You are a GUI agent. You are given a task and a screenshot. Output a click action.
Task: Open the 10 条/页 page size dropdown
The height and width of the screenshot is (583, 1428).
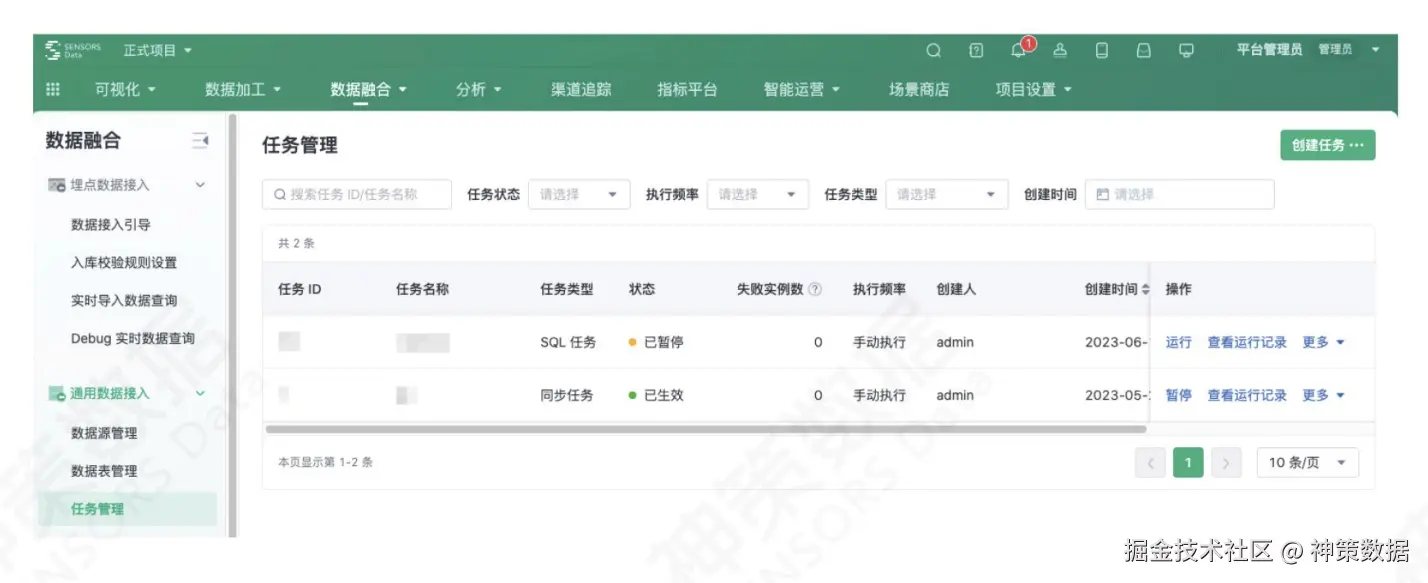click(1307, 463)
